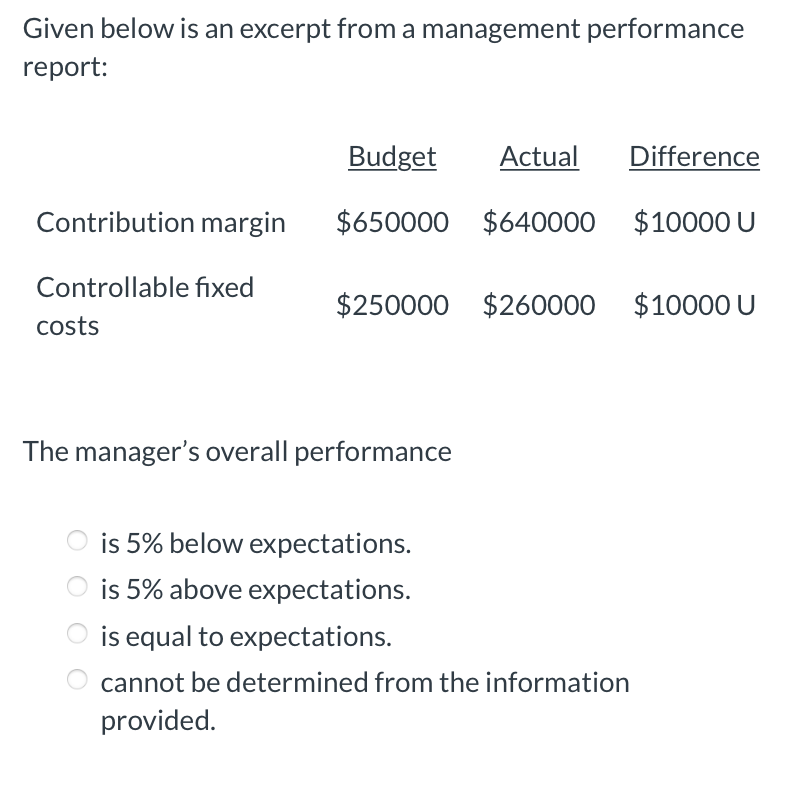806x788 pixels.
Task: Click the $250000 budget value
Action: point(392,305)
